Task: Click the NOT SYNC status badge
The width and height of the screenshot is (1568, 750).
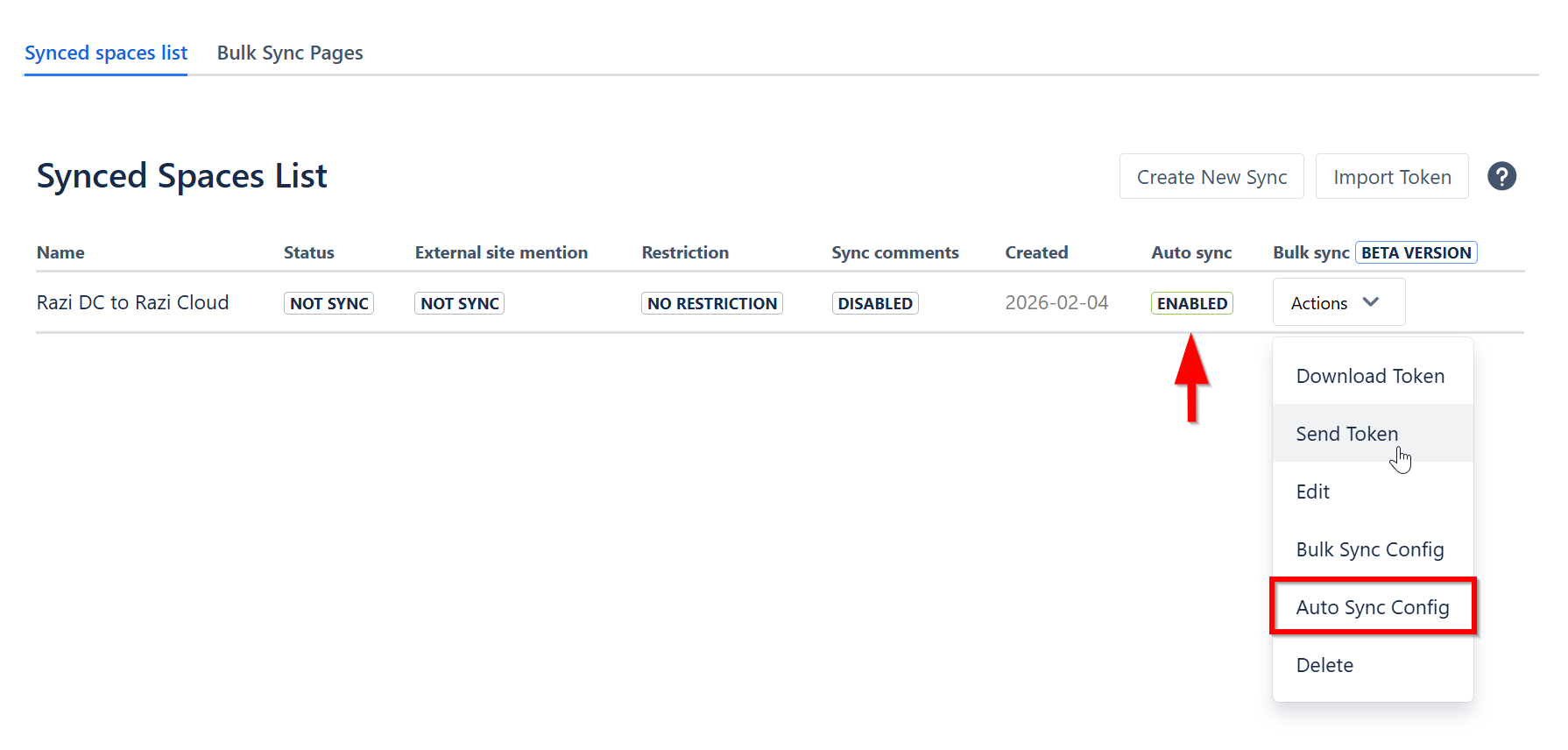Action: click(x=328, y=303)
